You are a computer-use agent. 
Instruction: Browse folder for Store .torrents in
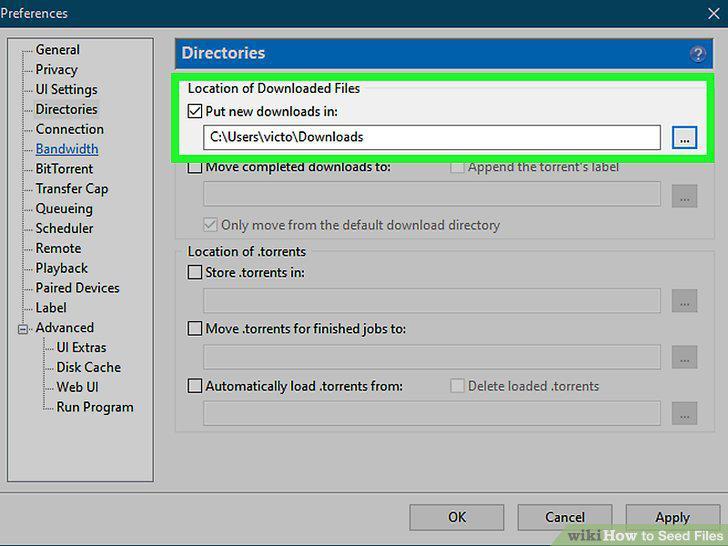[684, 301]
